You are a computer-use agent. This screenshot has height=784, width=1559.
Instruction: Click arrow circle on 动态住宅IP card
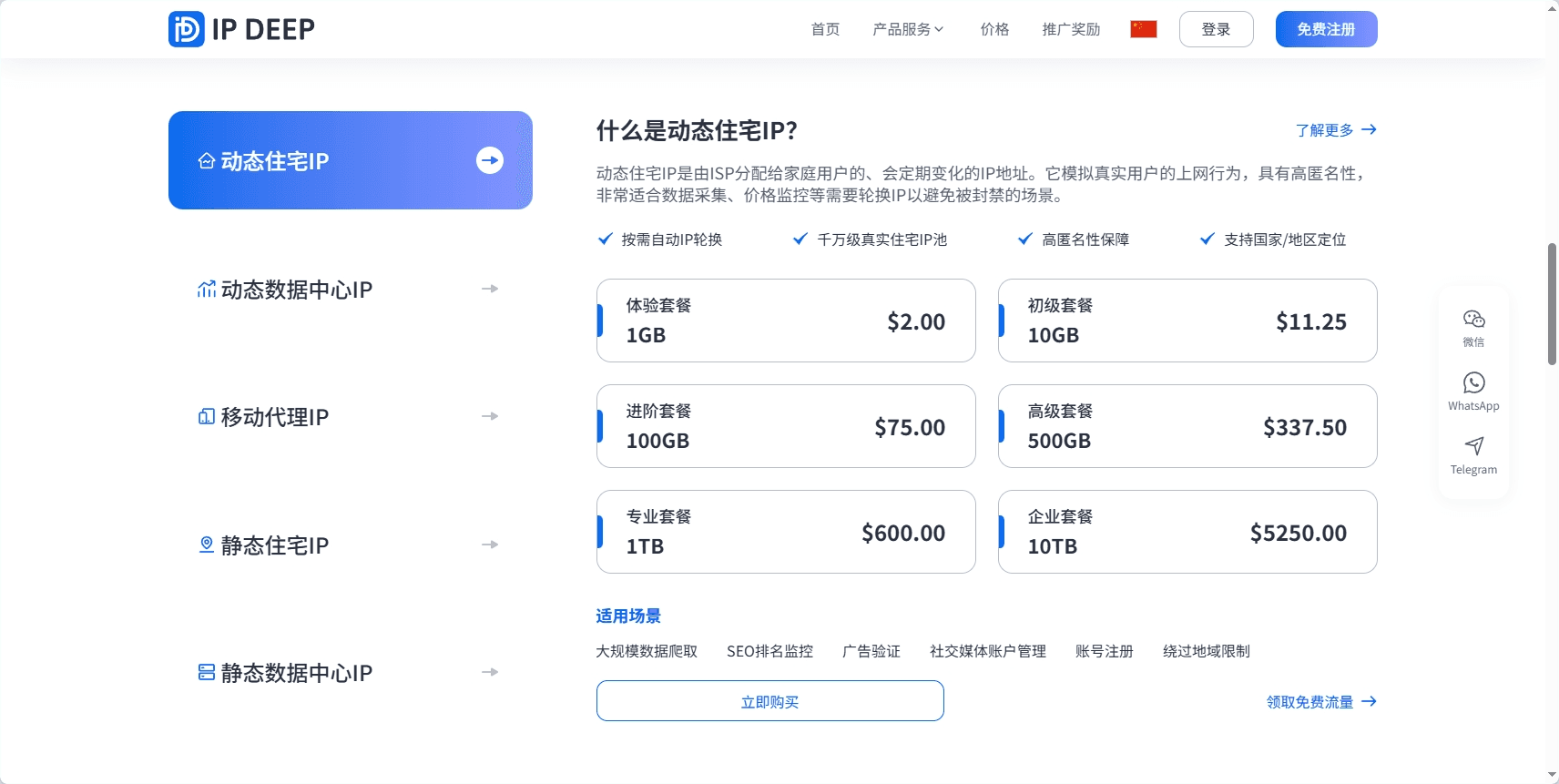490,161
